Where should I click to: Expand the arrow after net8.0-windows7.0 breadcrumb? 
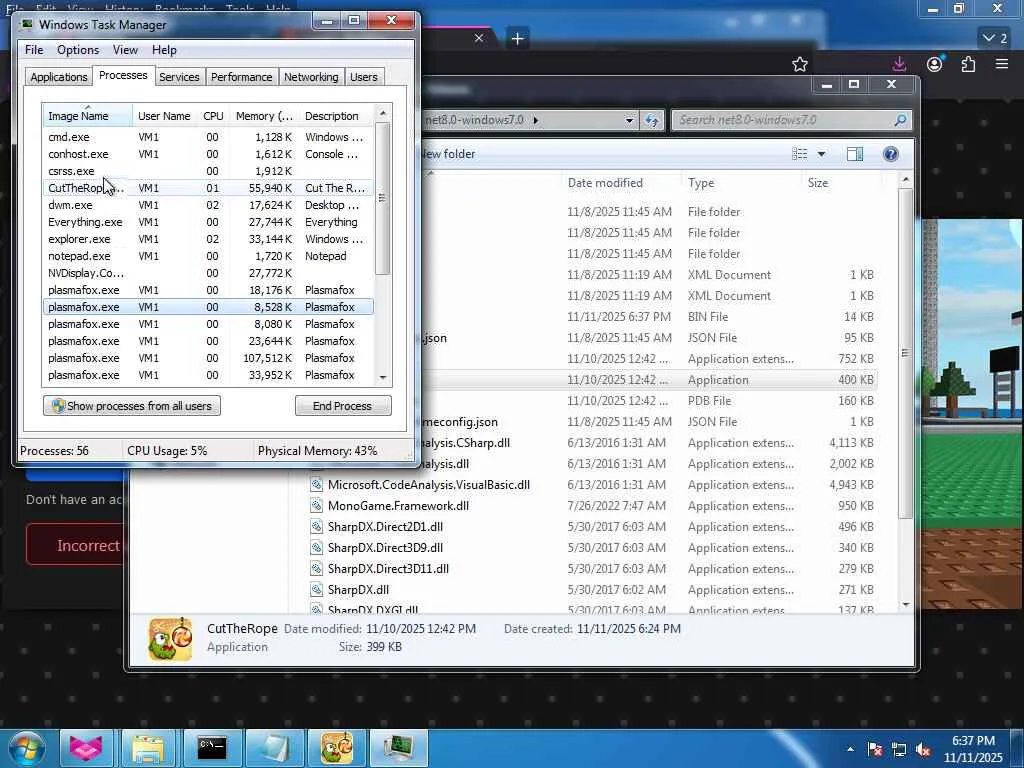click(536, 120)
